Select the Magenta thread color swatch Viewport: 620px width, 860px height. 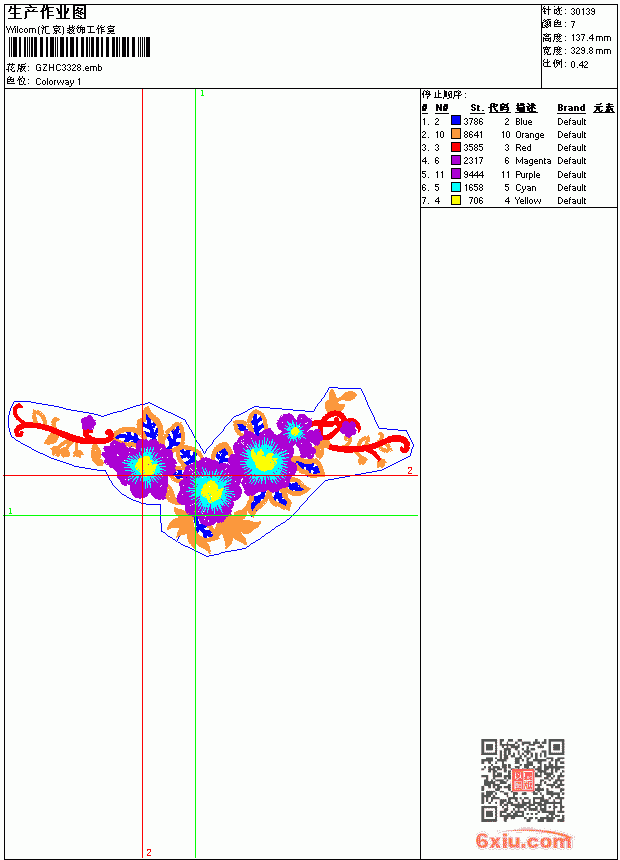click(455, 160)
